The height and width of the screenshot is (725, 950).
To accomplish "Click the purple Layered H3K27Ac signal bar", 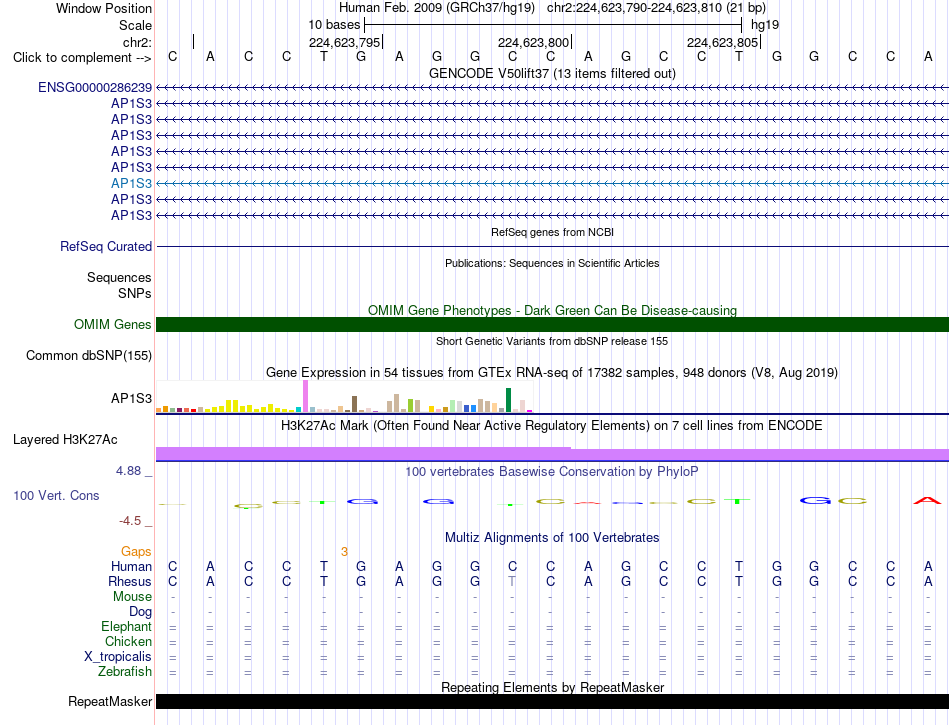I will point(552,454).
